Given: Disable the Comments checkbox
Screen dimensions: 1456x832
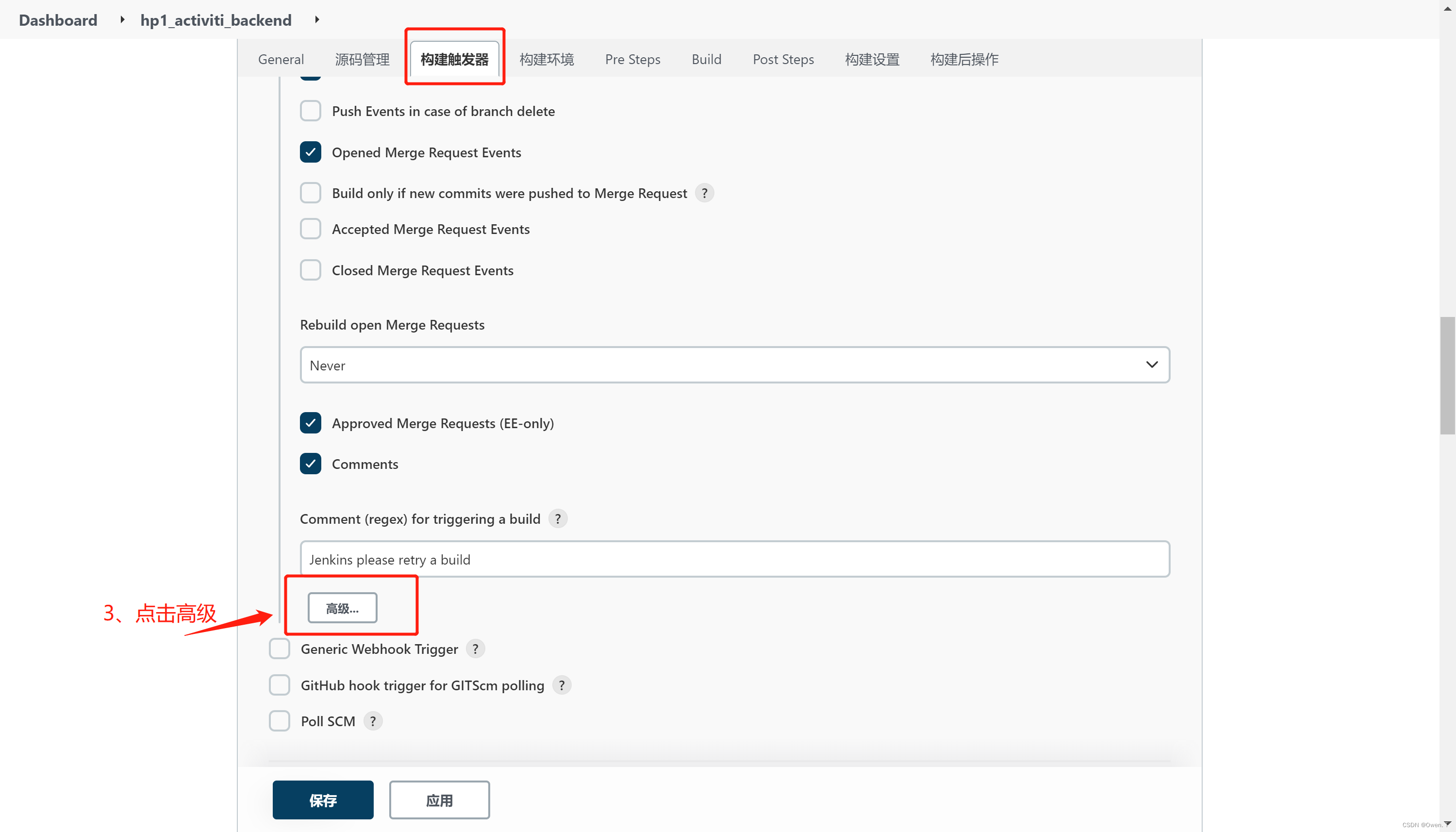Looking at the screenshot, I should pyautogui.click(x=310, y=464).
